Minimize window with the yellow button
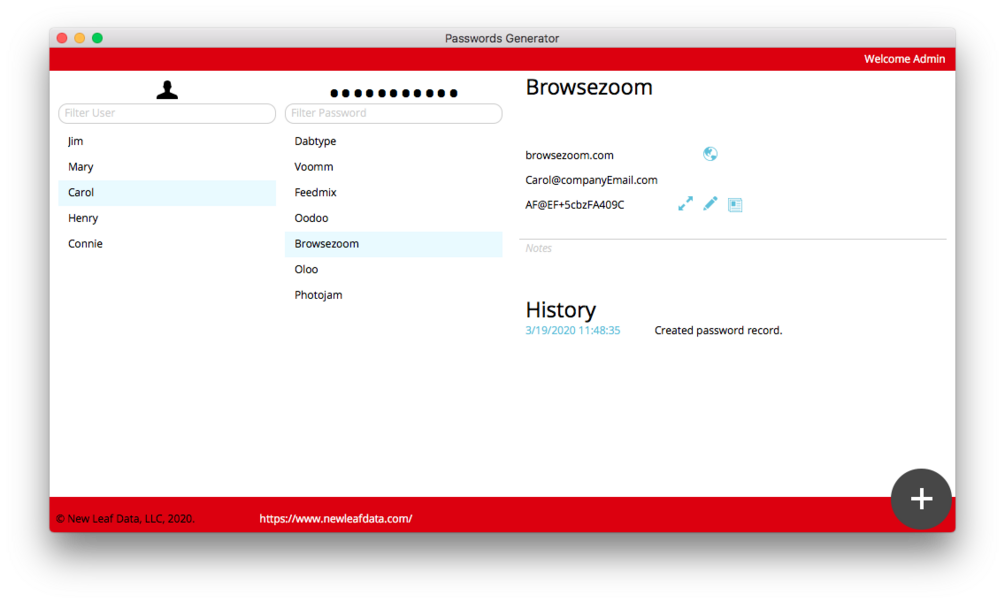The height and width of the screenshot is (603, 1005). click(79, 38)
